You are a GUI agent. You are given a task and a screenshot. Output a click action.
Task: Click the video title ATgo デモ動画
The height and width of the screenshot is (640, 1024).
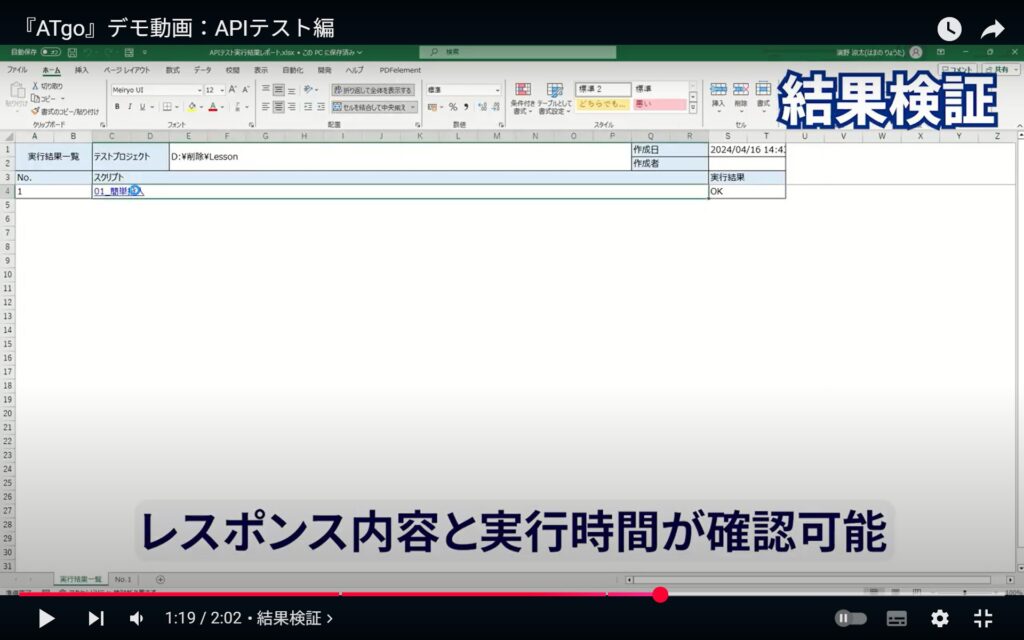point(178,28)
